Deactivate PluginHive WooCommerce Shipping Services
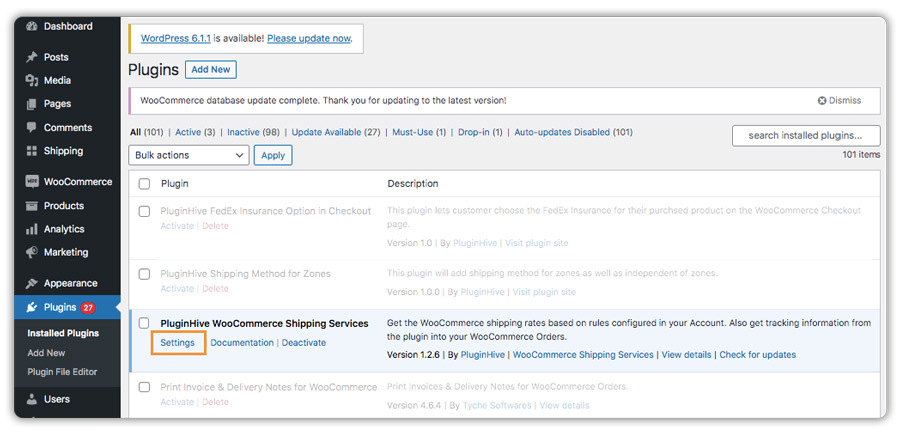900x433 pixels. tap(304, 343)
